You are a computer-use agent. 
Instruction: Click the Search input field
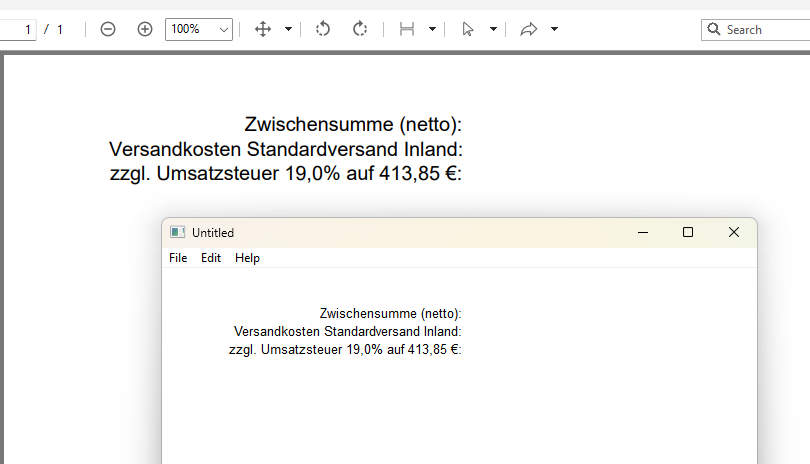(x=756, y=29)
